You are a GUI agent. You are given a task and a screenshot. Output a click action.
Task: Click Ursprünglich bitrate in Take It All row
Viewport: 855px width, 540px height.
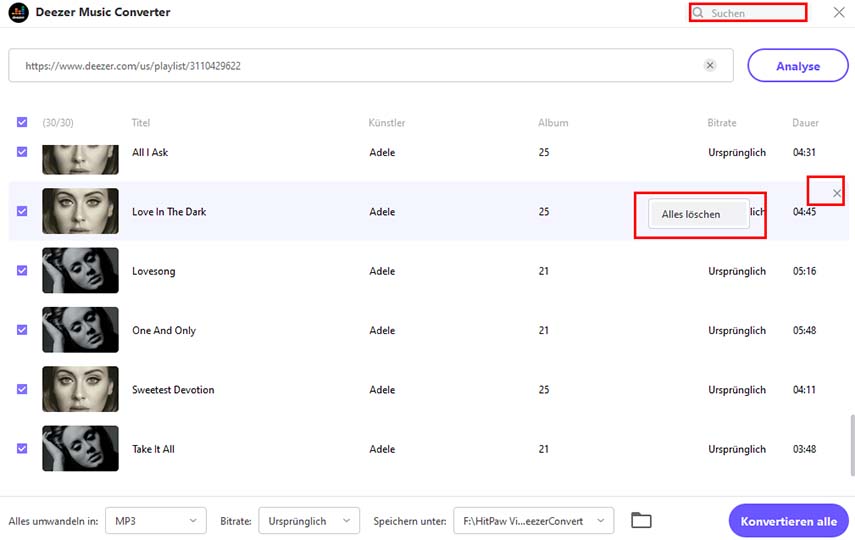point(737,449)
